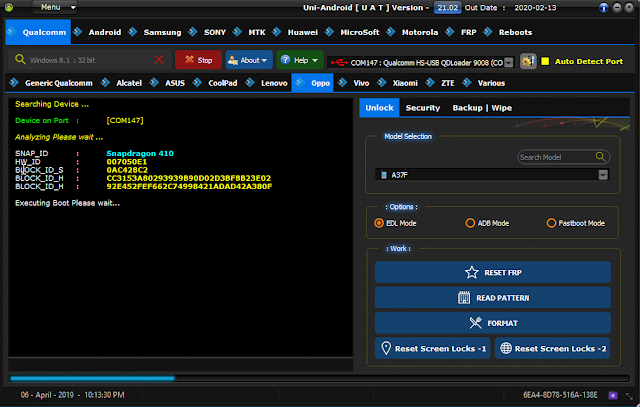Open the FRP tab
The image size is (640, 407).
click(469, 32)
